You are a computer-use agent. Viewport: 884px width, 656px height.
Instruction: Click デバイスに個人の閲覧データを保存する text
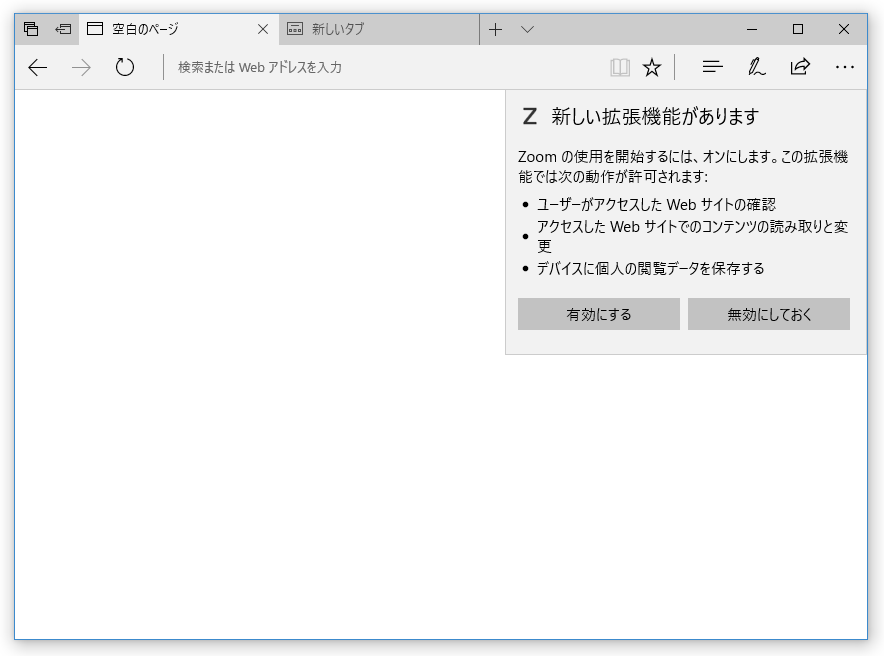click(651, 268)
